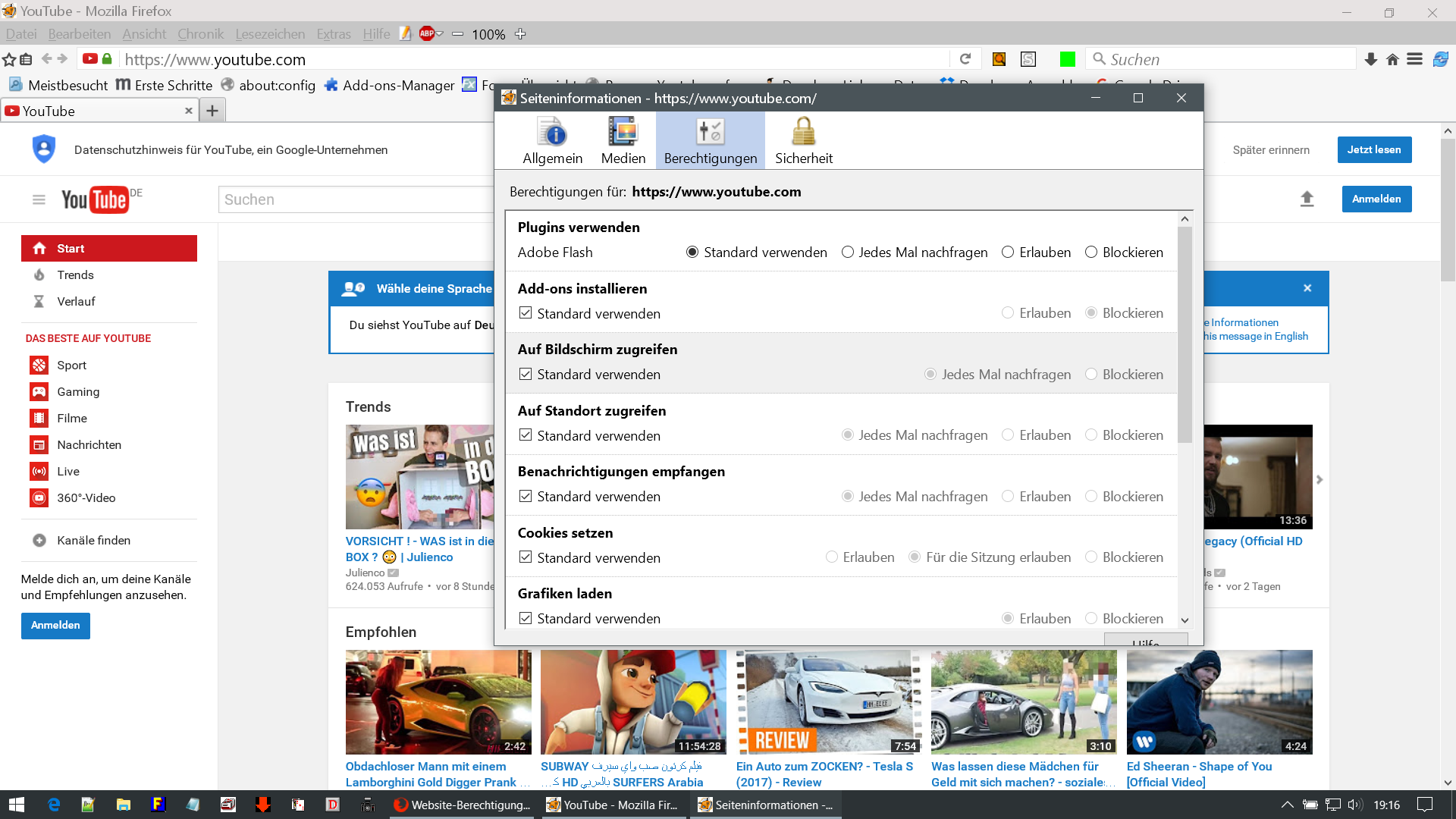Image resolution: width=1456 pixels, height=819 pixels.
Task: Open the Medien page info section
Action: [623, 141]
